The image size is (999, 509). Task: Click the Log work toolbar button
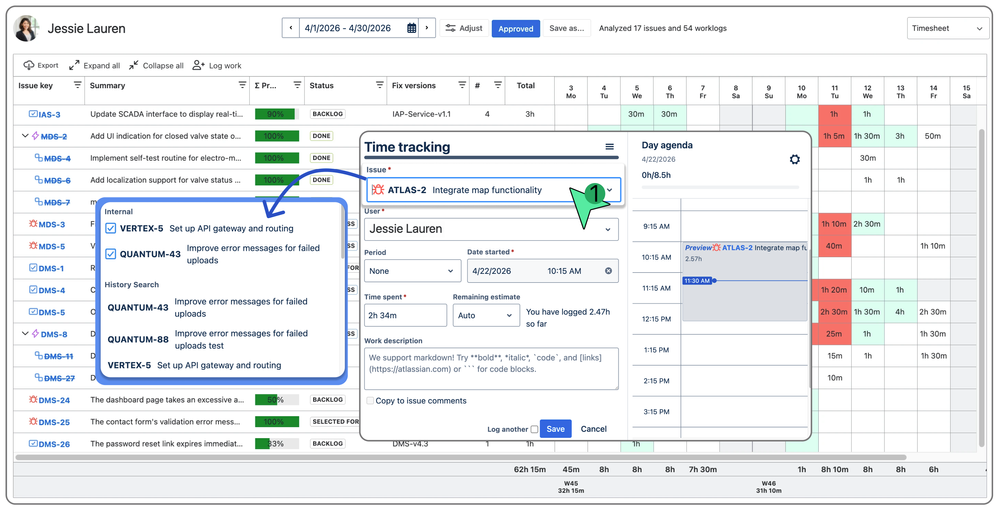tap(217, 66)
